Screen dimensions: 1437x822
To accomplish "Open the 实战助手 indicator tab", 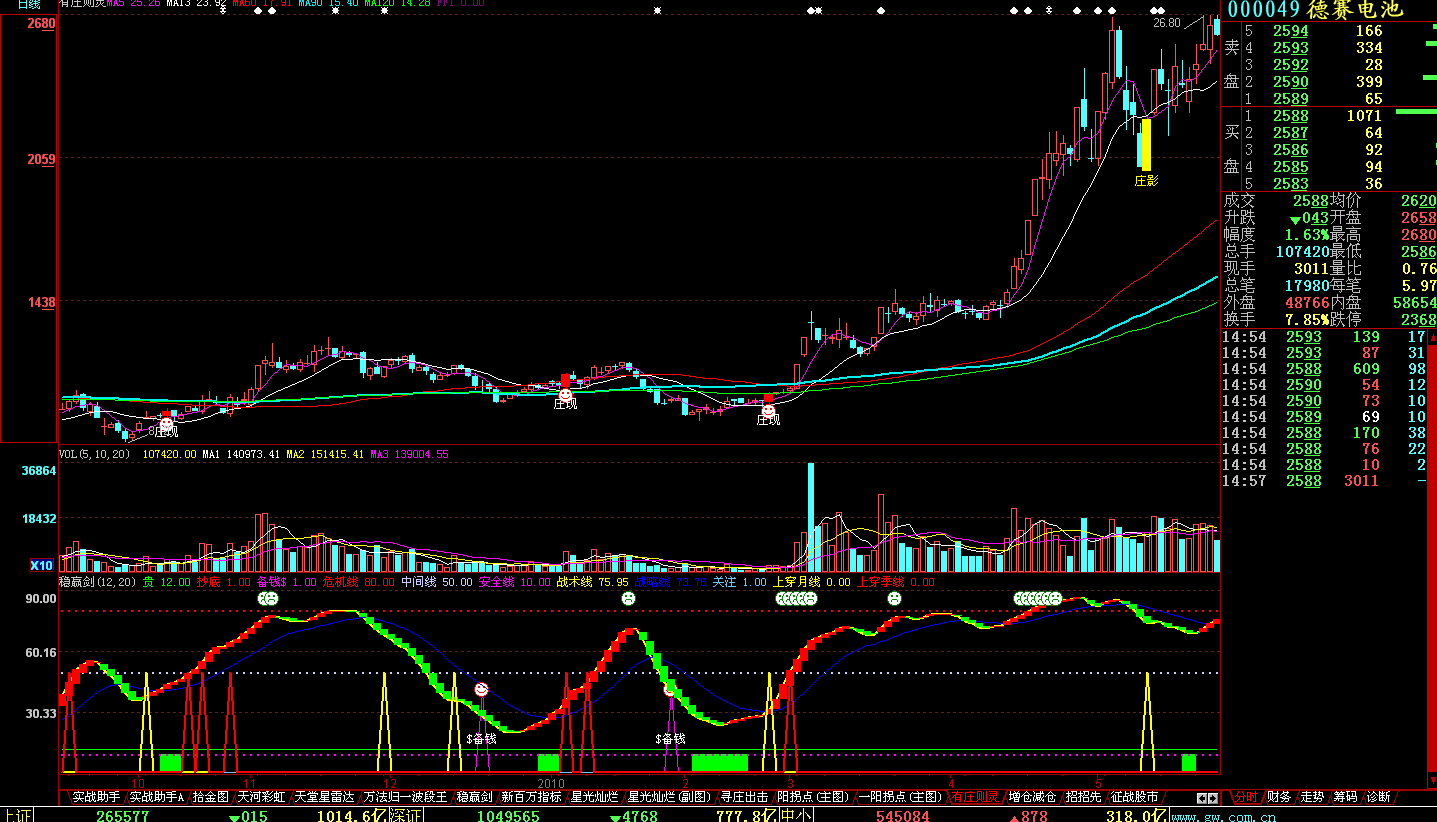I will click(x=96, y=797).
